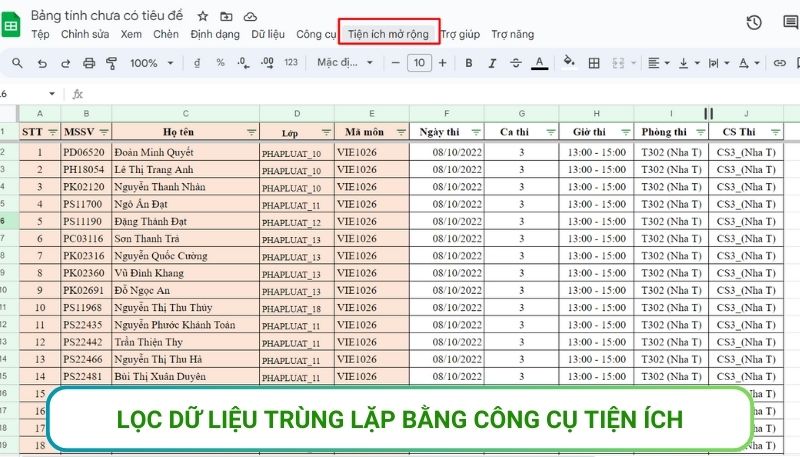The image size is (800, 457).
Task: Check cloud save status icon
Action: [250, 17]
